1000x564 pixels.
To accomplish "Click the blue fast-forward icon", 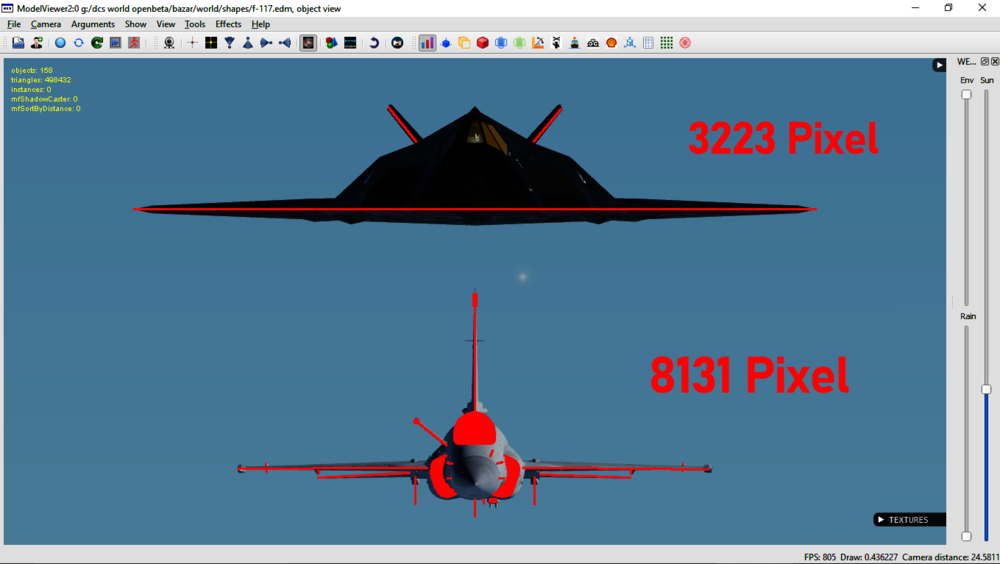I will click(x=115, y=43).
